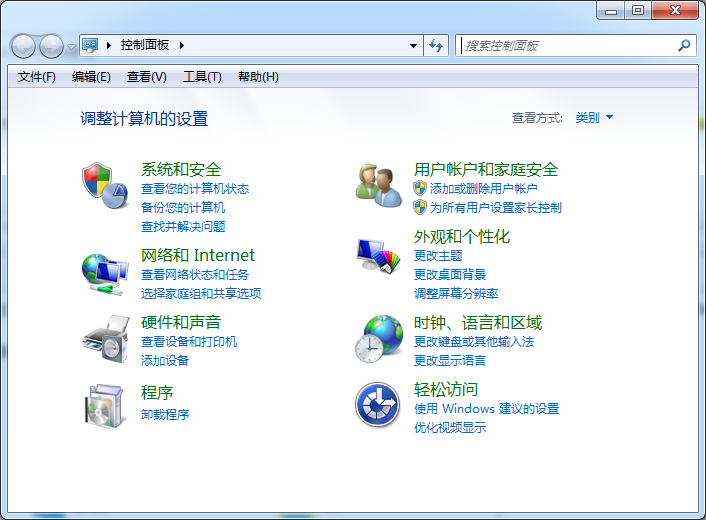Viewport: 706px width, 520px height.
Task: Expand the recent pages arrow near Back button
Action: 71,47
